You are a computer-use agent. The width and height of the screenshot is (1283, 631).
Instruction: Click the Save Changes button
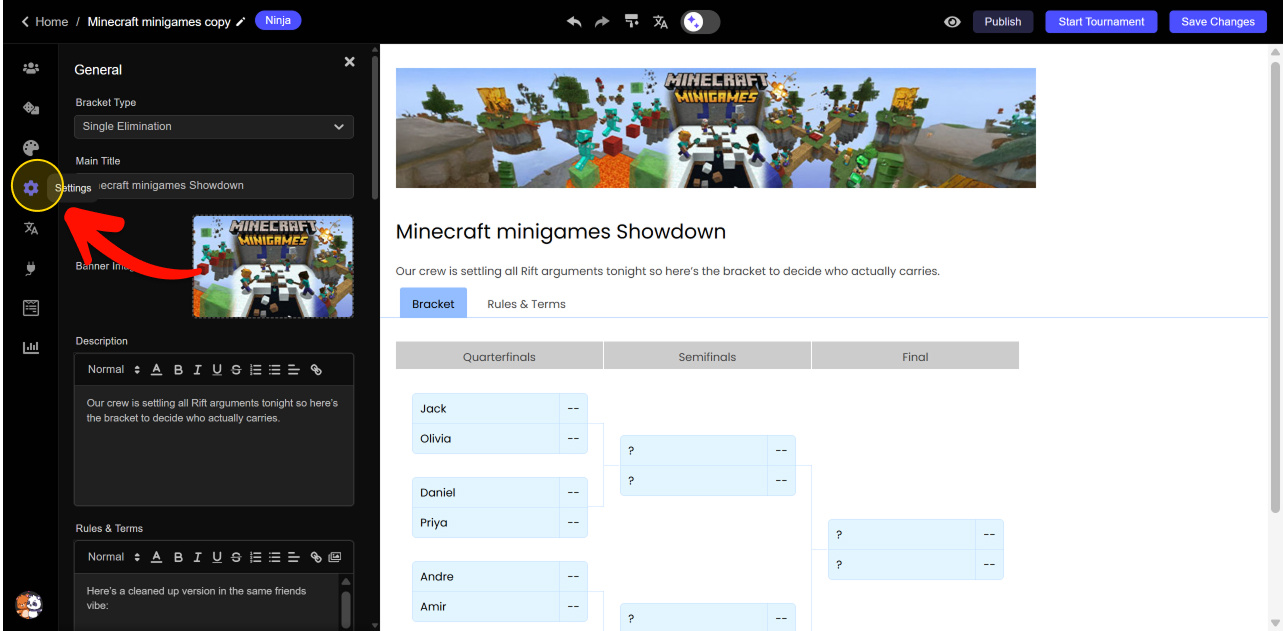[x=1217, y=22]
